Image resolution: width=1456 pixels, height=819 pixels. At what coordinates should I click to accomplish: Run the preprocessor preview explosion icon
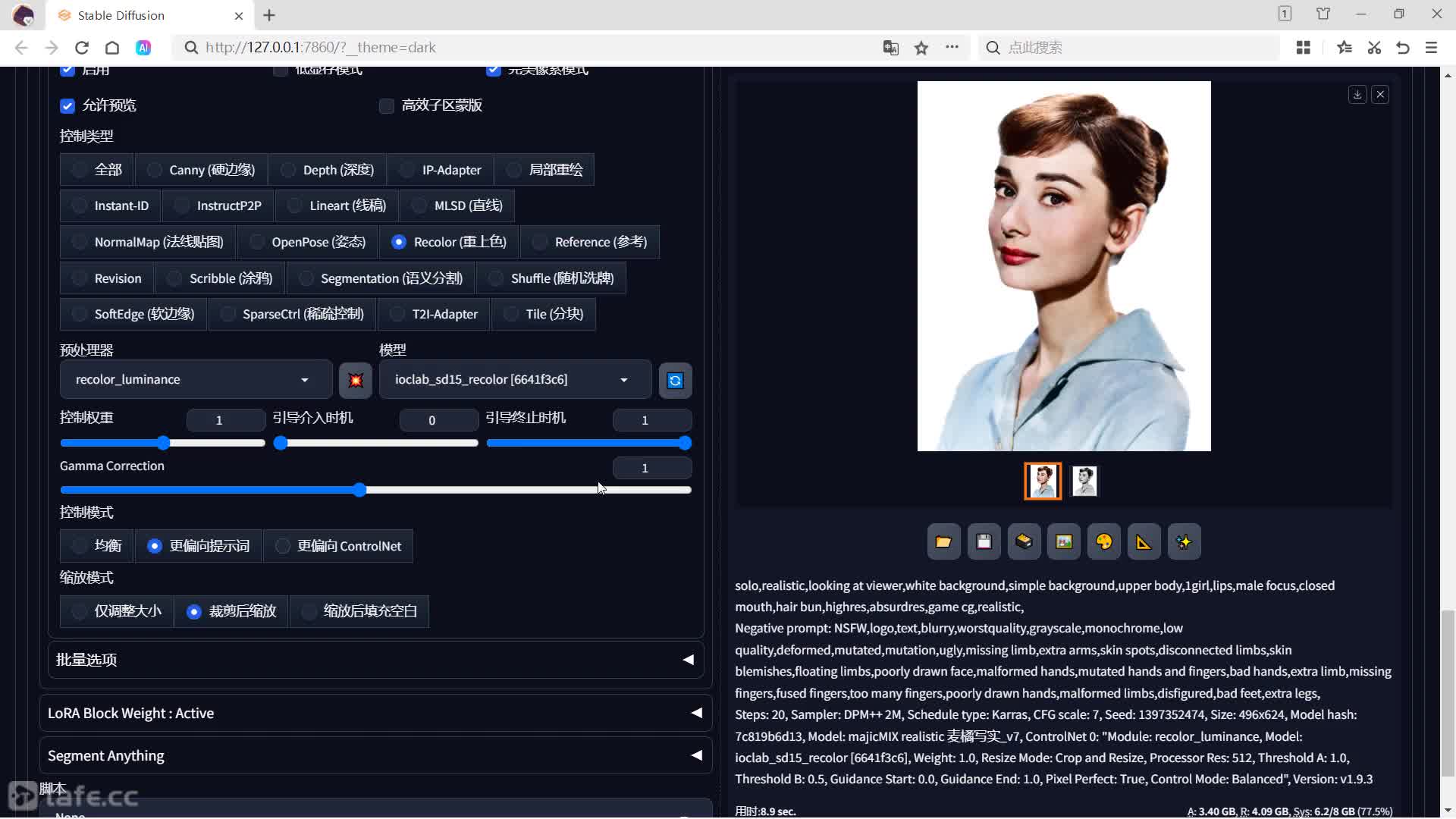click(x=355, y=380)
